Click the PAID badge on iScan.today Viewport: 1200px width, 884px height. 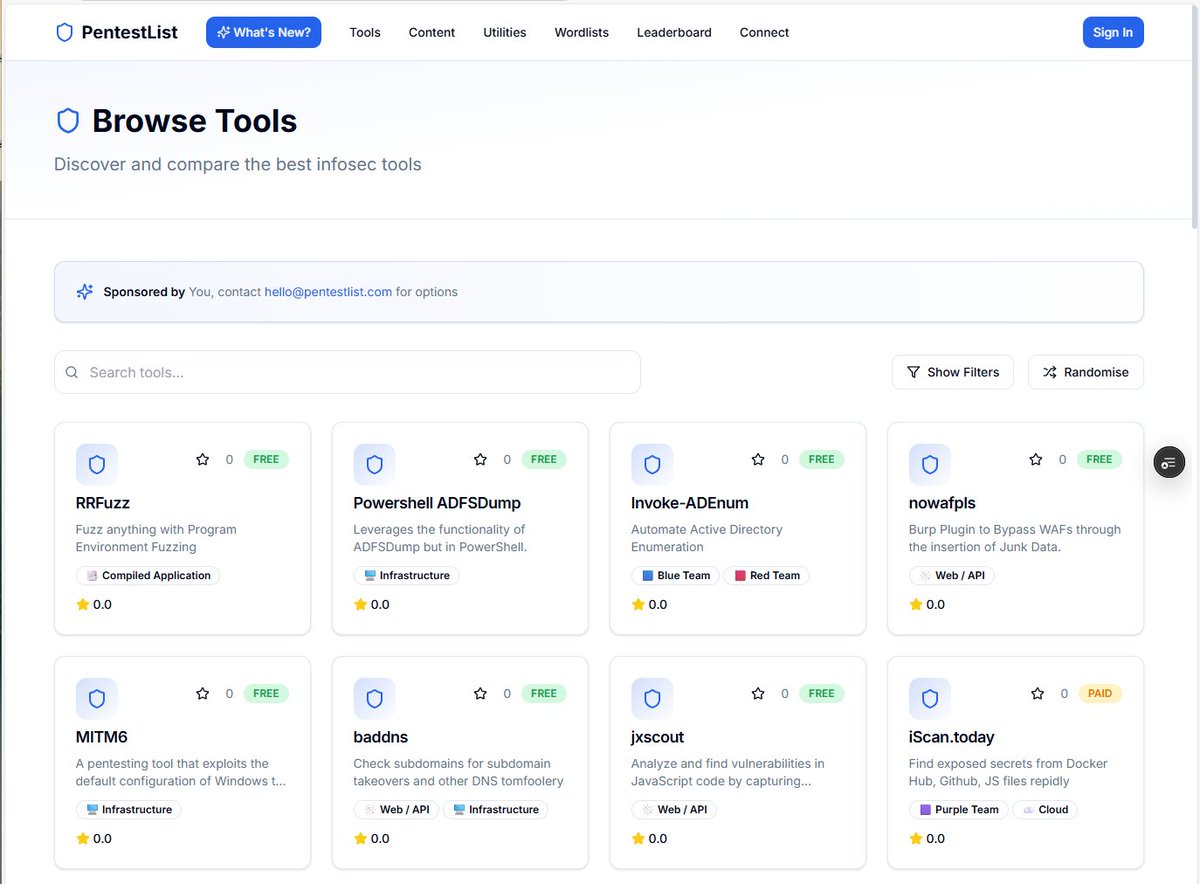pyautogui.click(x=1100, y=693)
